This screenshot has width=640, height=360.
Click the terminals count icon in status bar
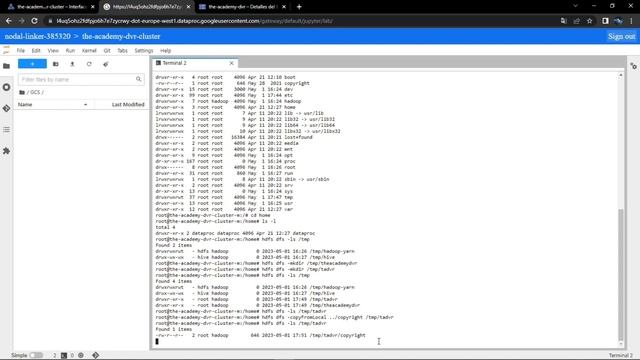(64, 356)
